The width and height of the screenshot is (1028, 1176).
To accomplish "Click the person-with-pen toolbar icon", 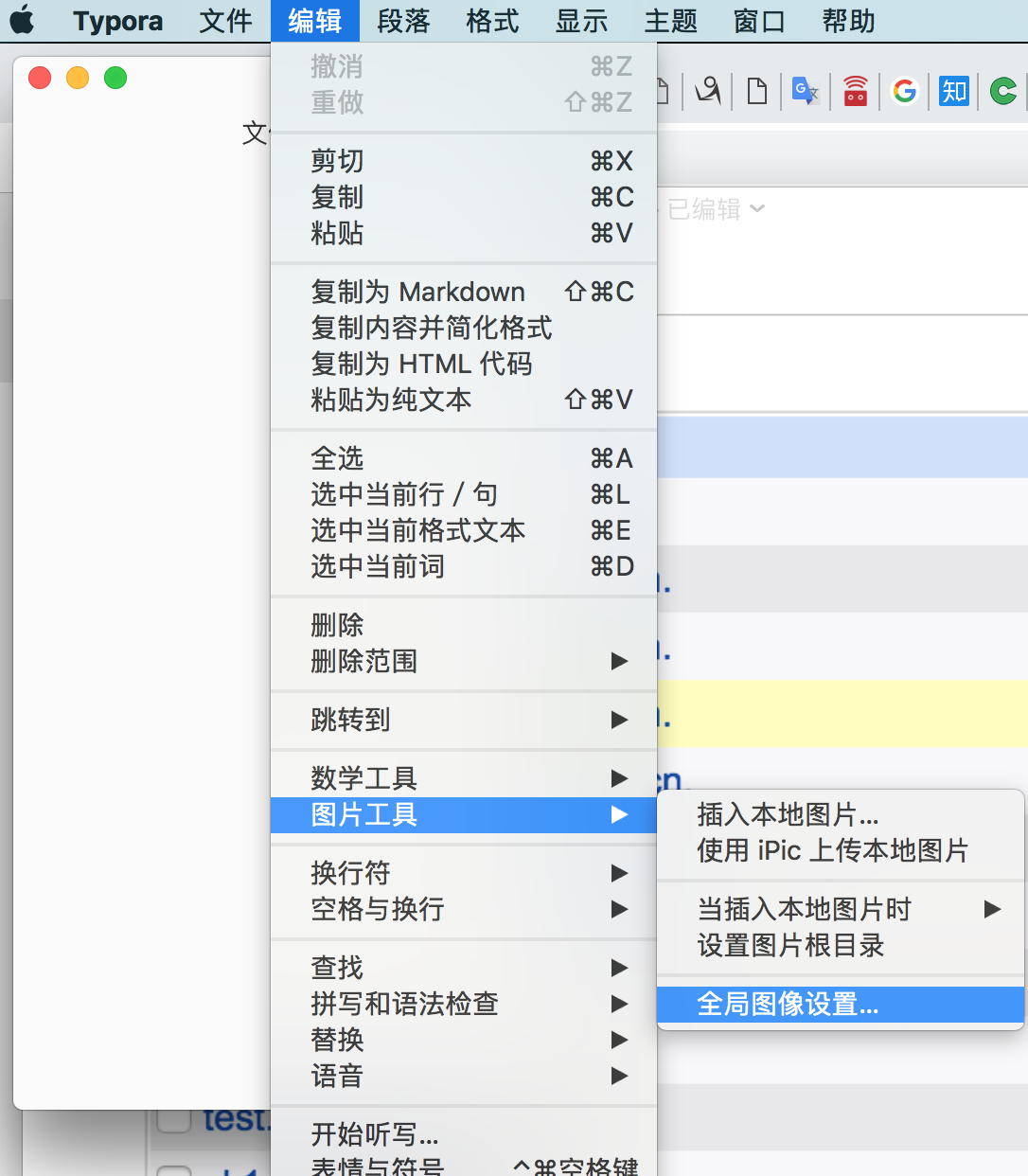I will coord(707,91).
